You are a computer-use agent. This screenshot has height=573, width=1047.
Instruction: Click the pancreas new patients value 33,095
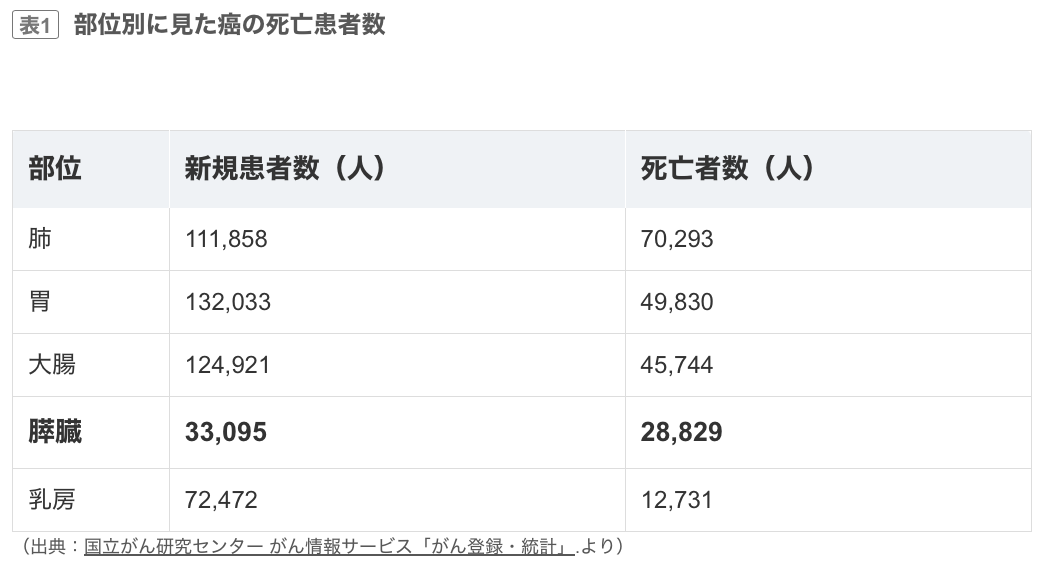[x=226, y=432]
